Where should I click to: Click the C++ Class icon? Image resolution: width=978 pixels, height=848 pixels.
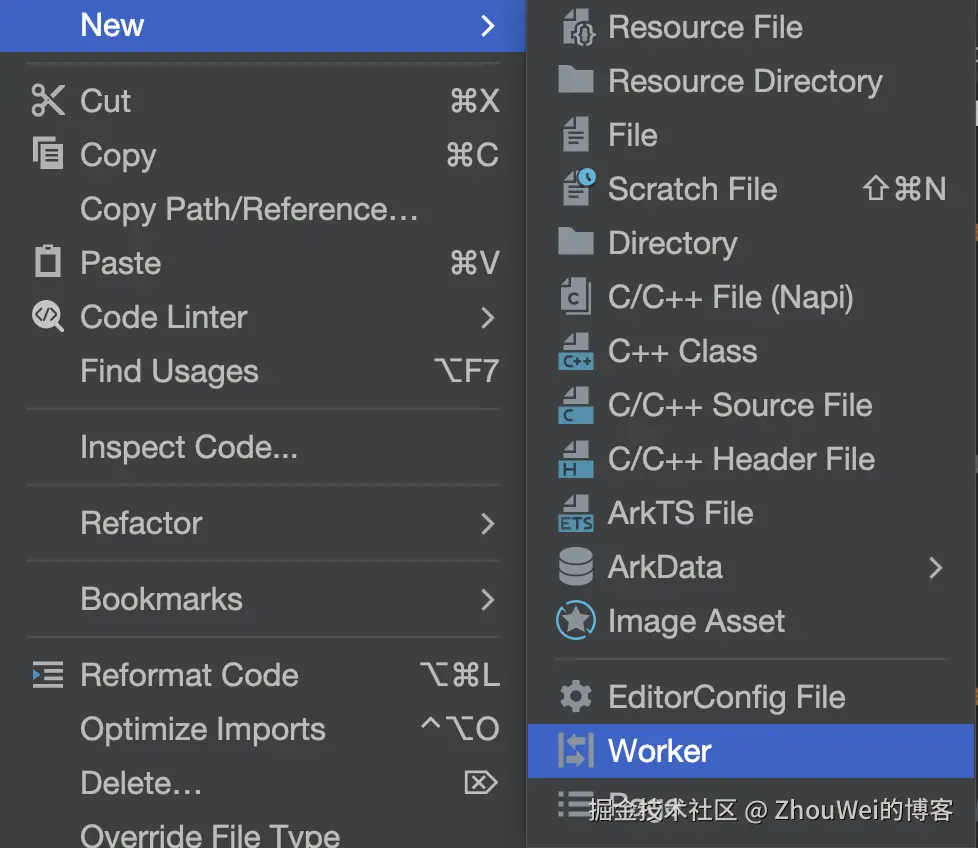(576, 352)
